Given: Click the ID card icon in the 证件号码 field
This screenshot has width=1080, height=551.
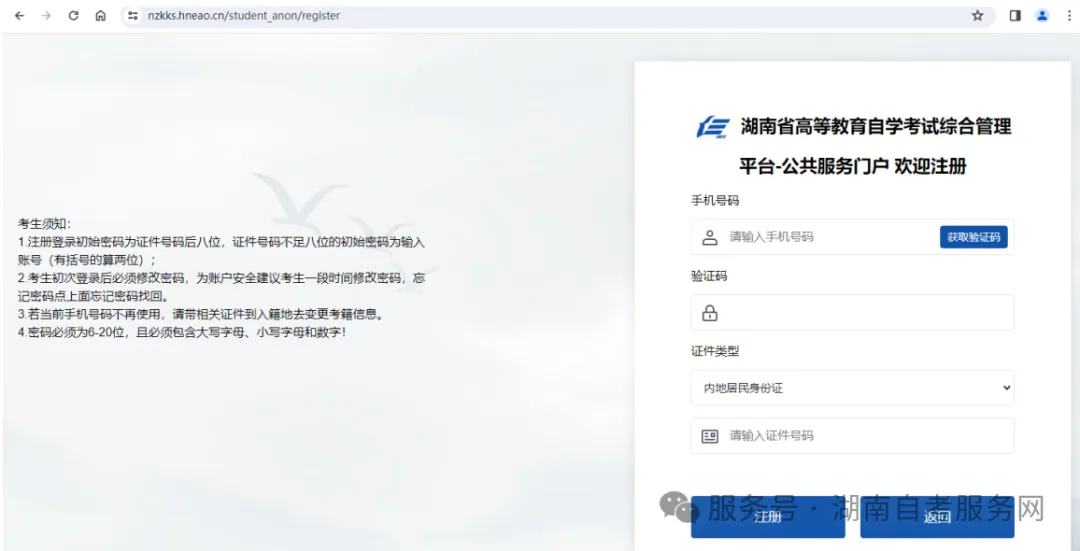Looking at the screenshot, I should pos(710,436).
